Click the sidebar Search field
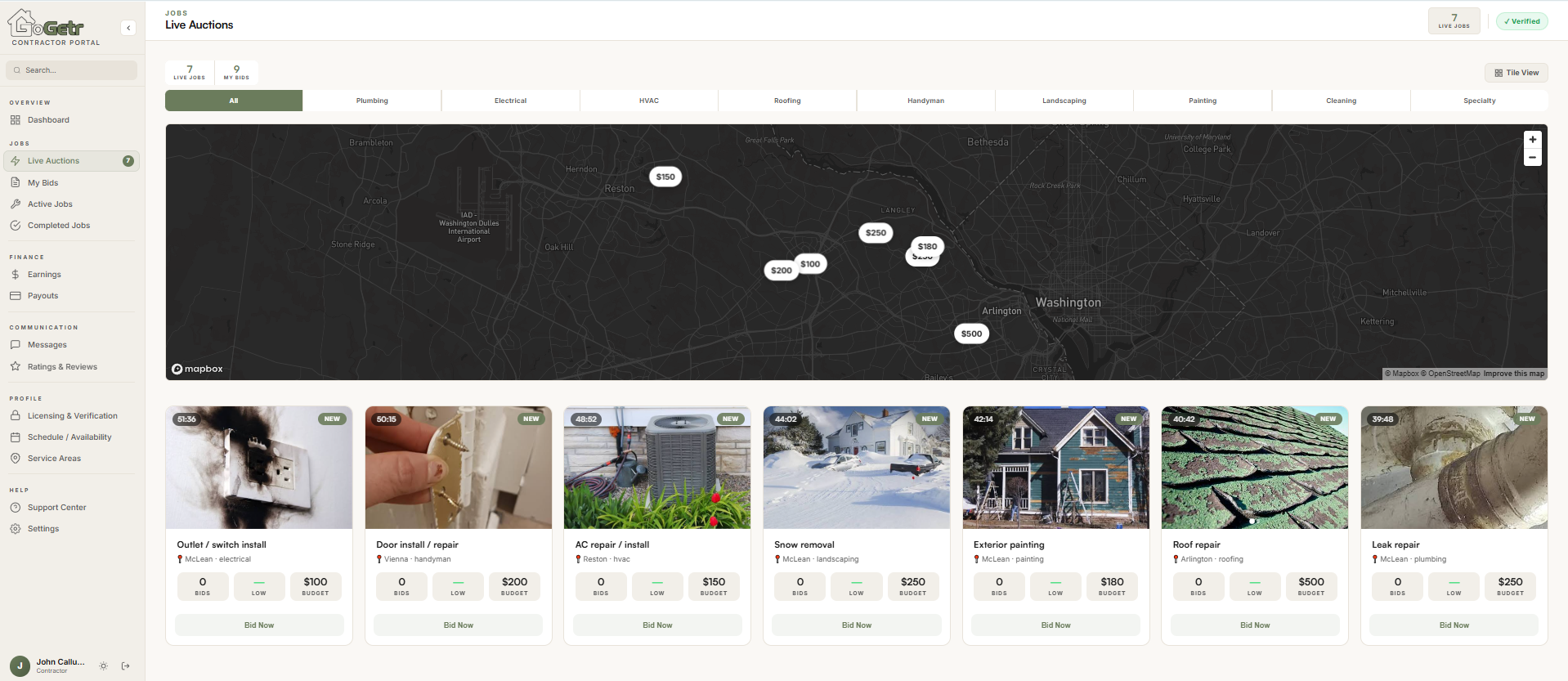This screenshot has width=1568, height=681. coord(72,70)
